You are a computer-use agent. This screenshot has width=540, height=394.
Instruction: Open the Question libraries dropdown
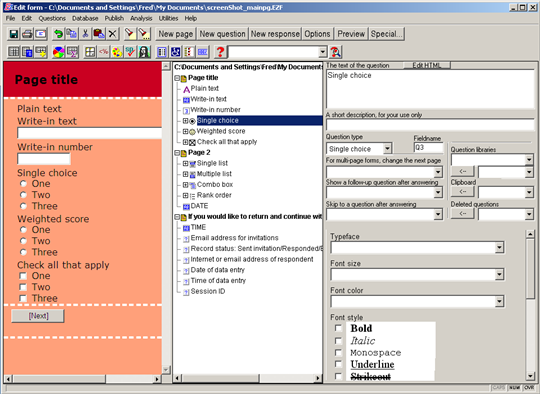[529, 159]
